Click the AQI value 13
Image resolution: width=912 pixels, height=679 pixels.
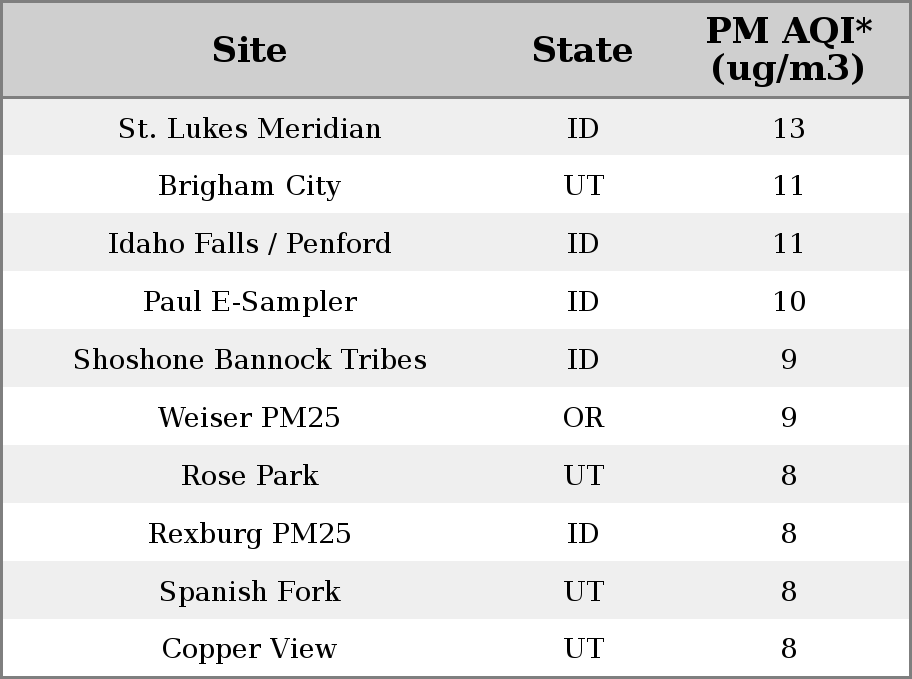789,129
